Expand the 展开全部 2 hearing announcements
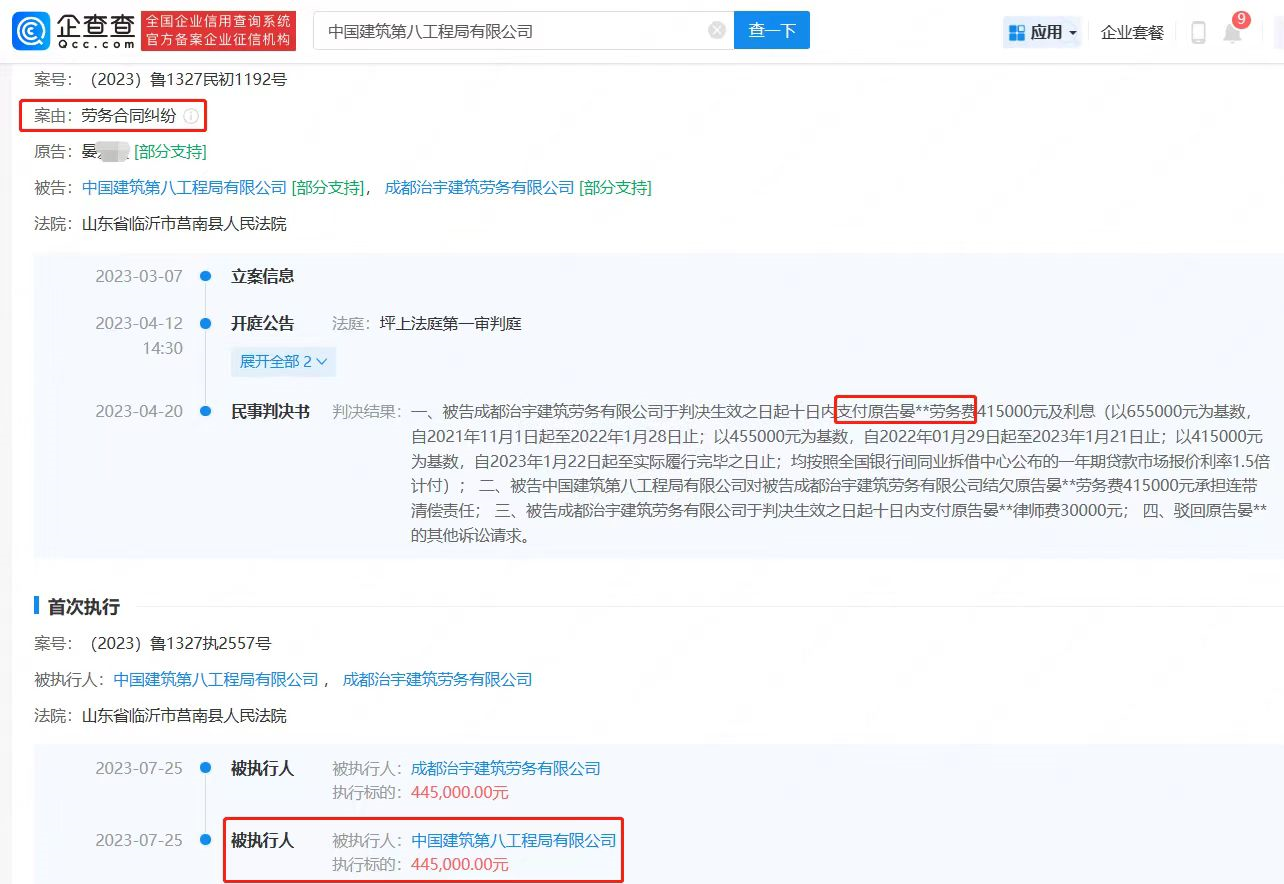The width and height of the screenshot is (1284, 884). 283,361
